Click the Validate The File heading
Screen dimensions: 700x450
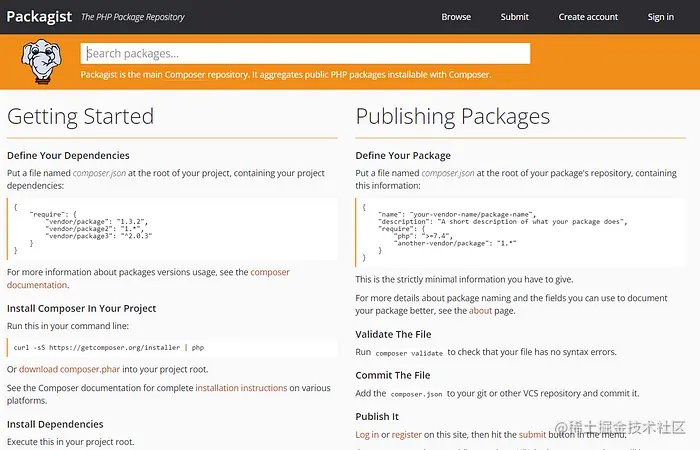(x=393, y=334)
